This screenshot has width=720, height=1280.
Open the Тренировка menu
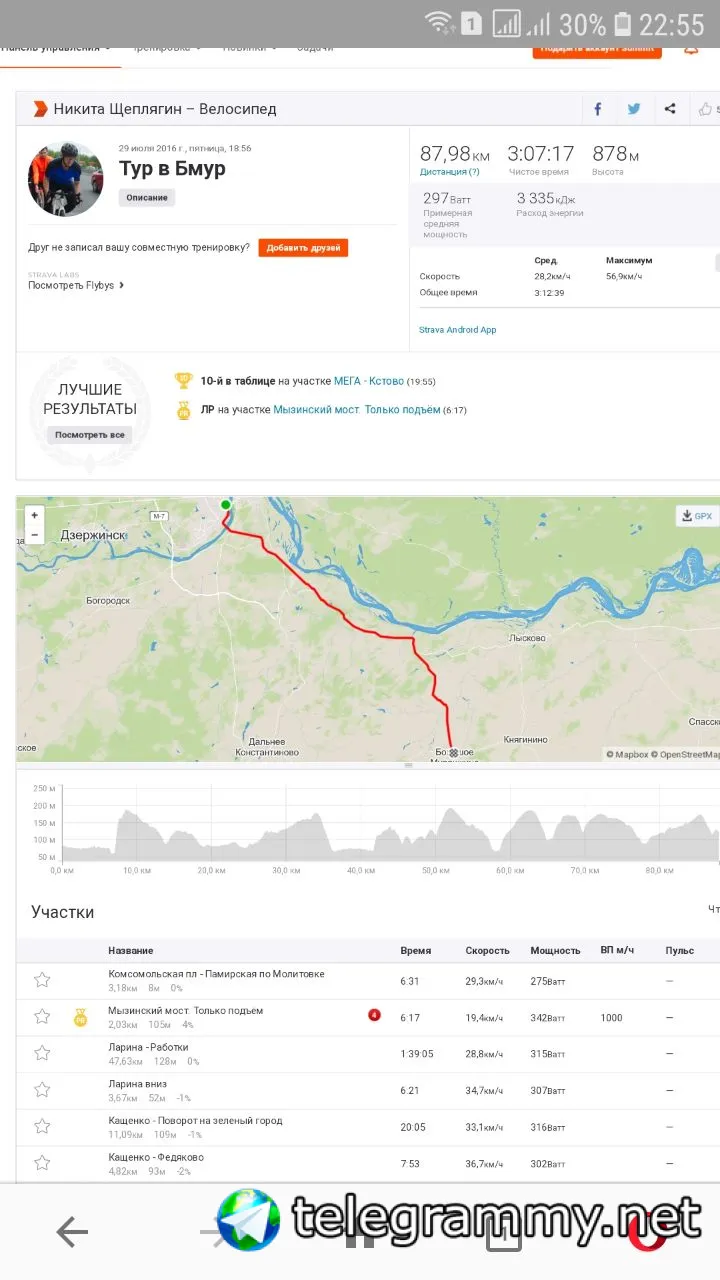click(164, 48)
